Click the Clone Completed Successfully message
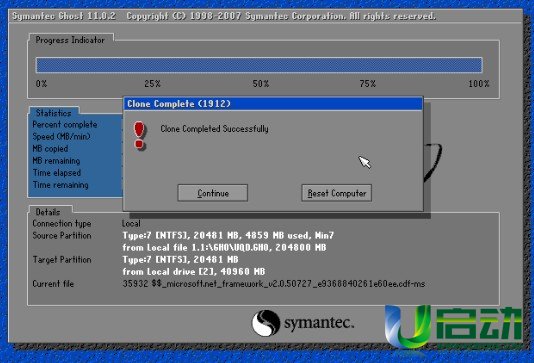Screen dimensions: 534x363 (214, 129)
